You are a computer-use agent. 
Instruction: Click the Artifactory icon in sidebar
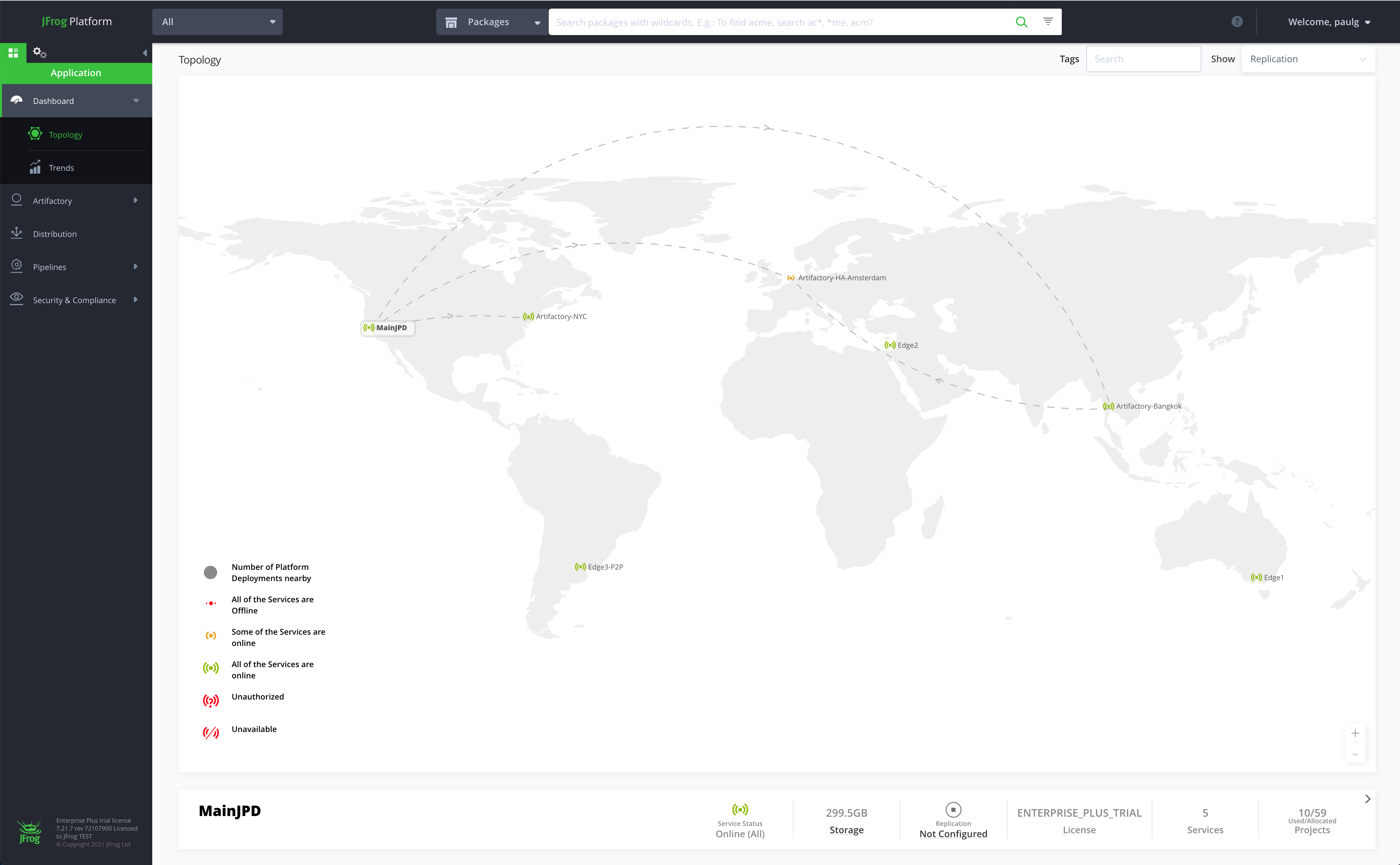(16, 200)
